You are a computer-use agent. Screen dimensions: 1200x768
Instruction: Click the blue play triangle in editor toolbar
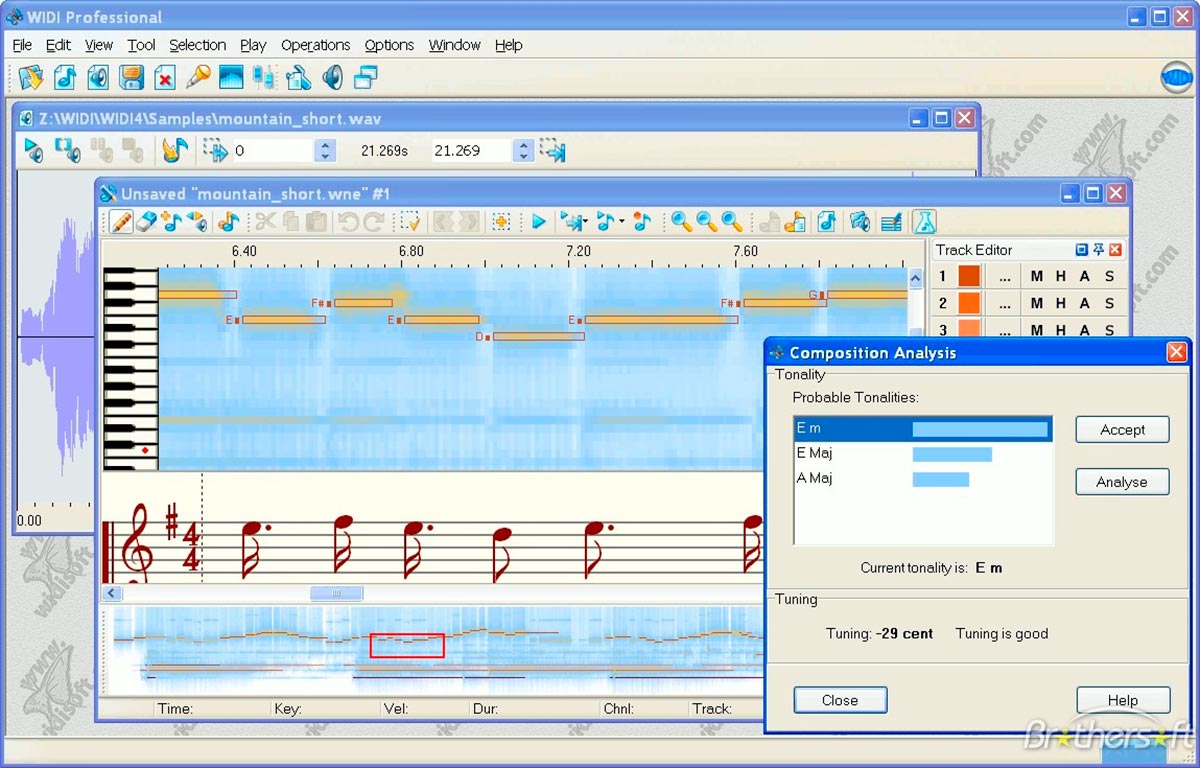(538, 221)
